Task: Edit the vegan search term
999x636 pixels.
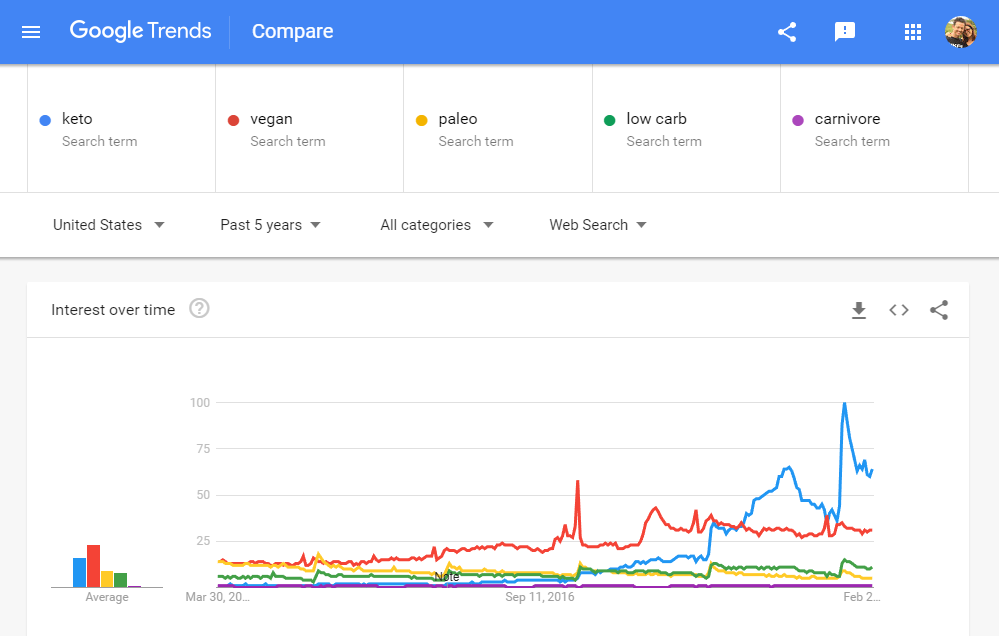Action: pos(271,119)
